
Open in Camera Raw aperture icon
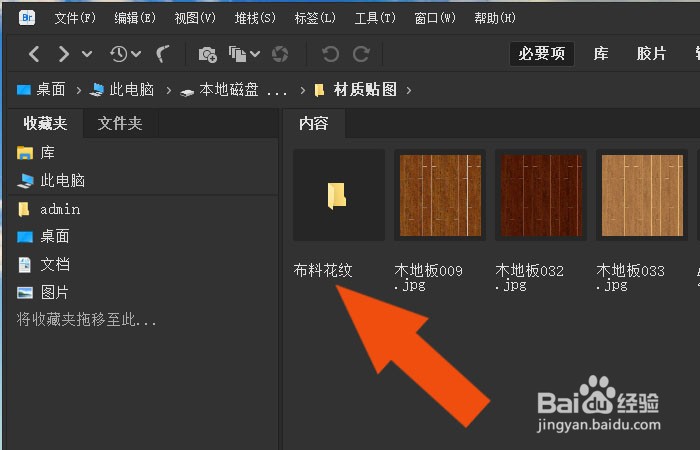coord(280,54)
